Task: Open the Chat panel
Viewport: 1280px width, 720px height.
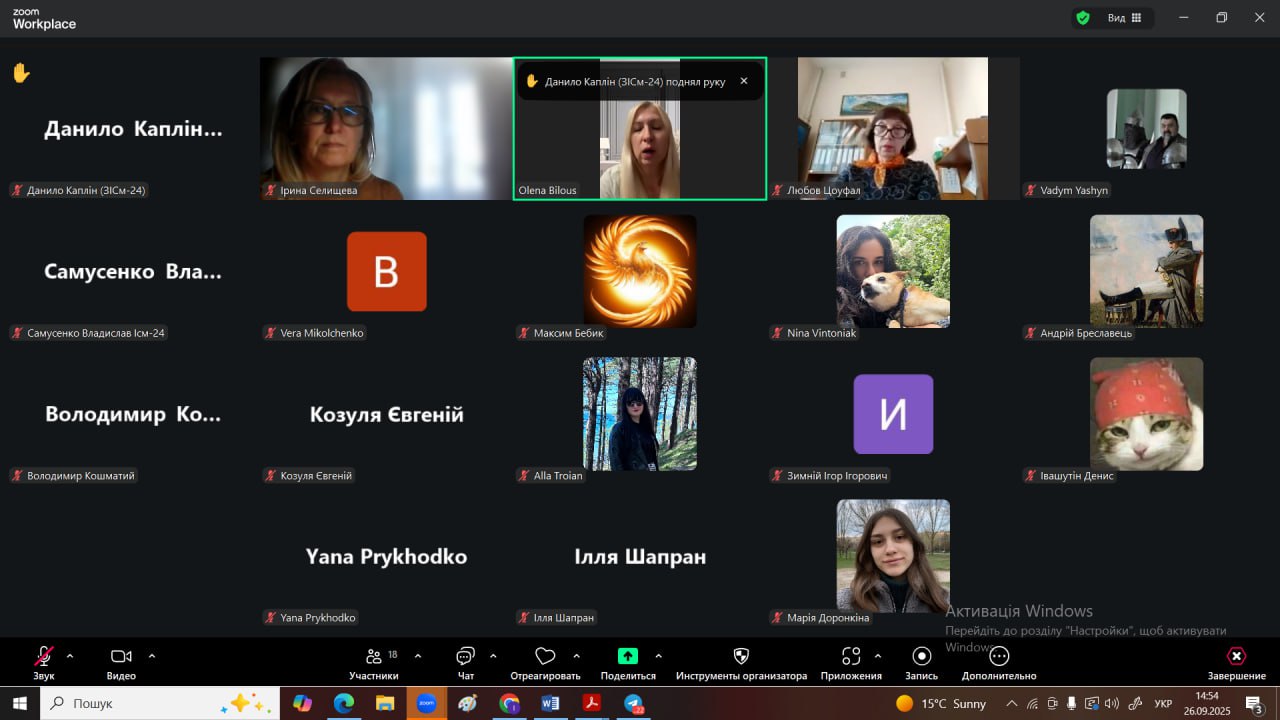Action: coord(465,657)
